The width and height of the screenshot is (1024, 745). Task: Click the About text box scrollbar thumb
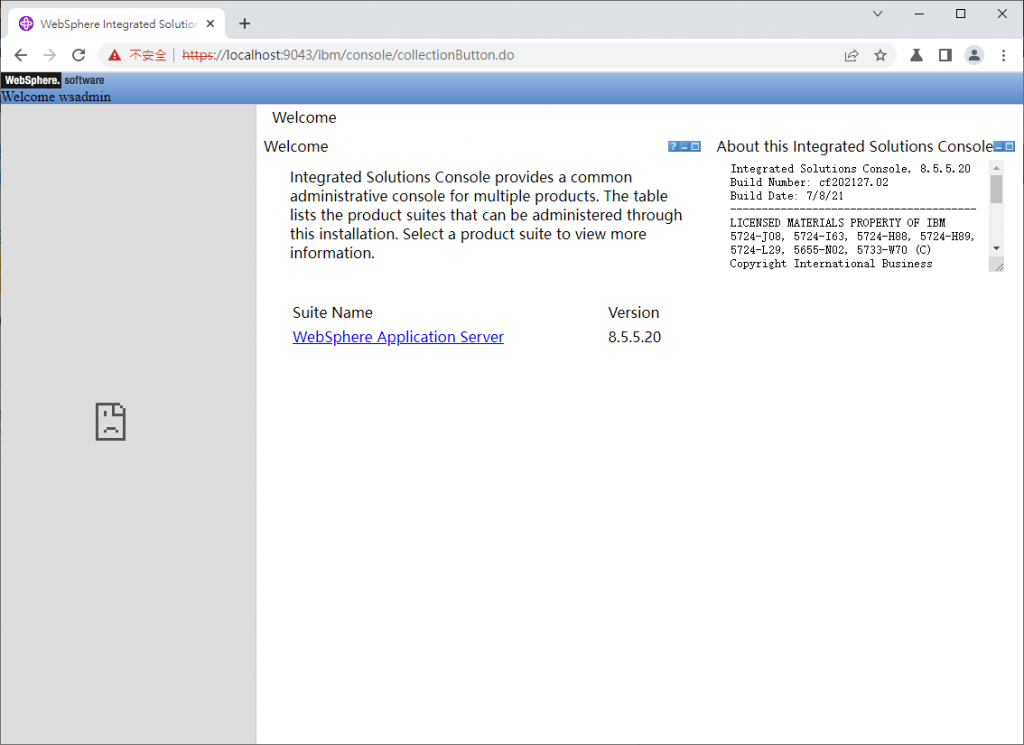point(996,189)
